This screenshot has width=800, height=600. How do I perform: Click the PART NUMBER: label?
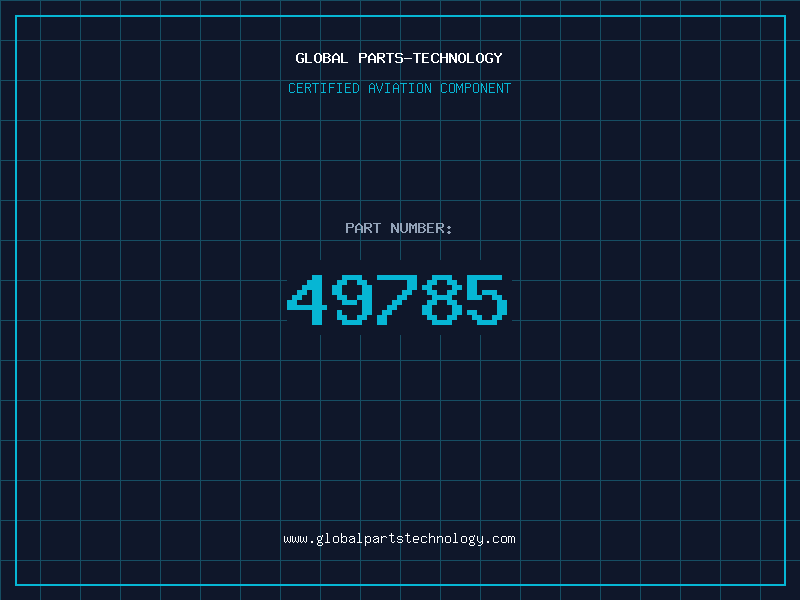click(x=399, y=228)
